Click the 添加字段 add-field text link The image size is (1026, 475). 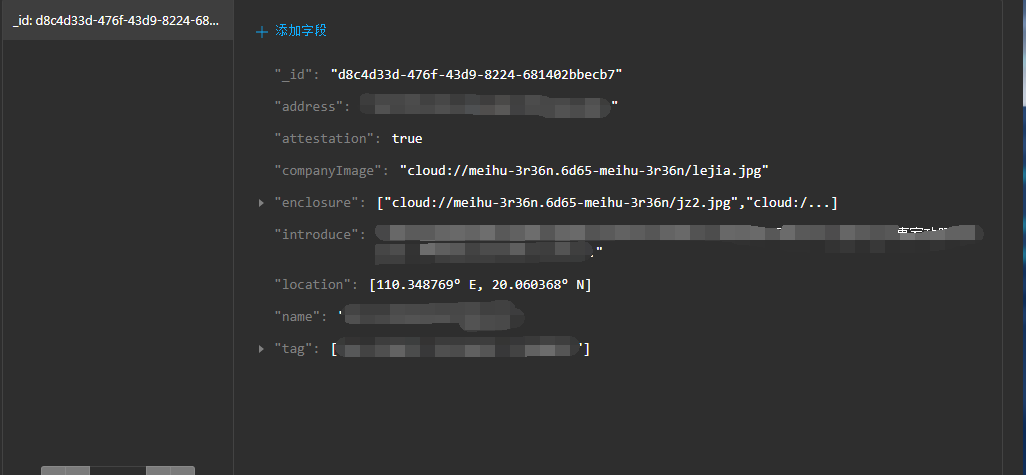301,32
